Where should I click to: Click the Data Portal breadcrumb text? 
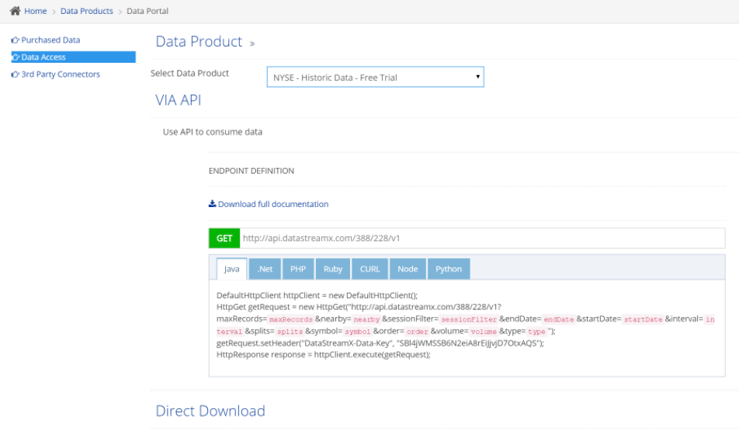click(148, 11)
